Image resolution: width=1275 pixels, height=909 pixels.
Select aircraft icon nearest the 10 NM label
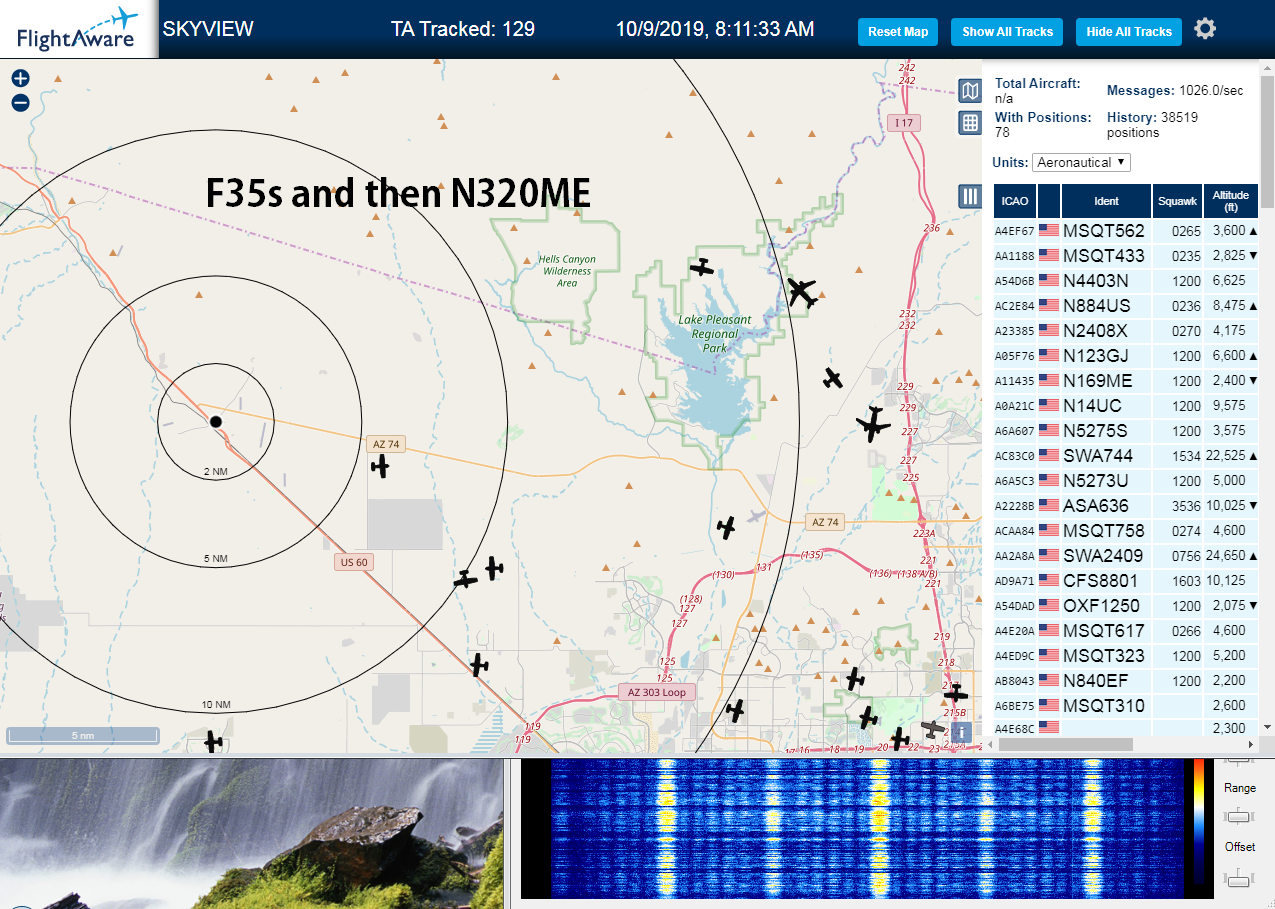[212, 741]
